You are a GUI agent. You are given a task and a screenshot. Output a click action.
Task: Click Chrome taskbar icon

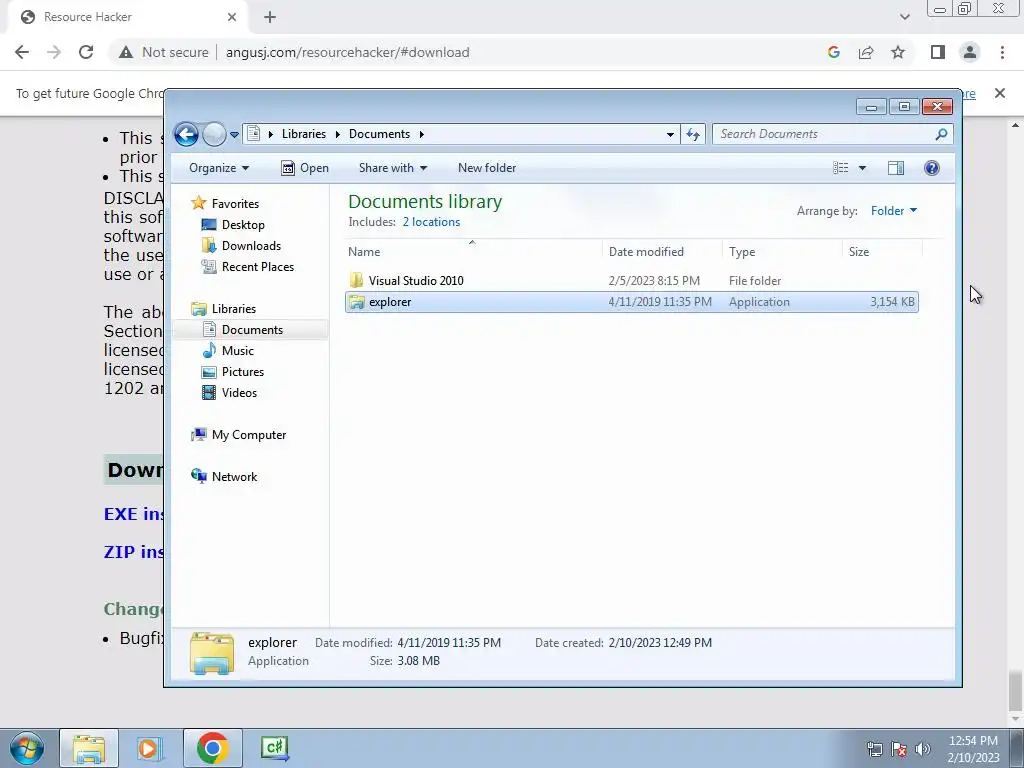point(212,748)
